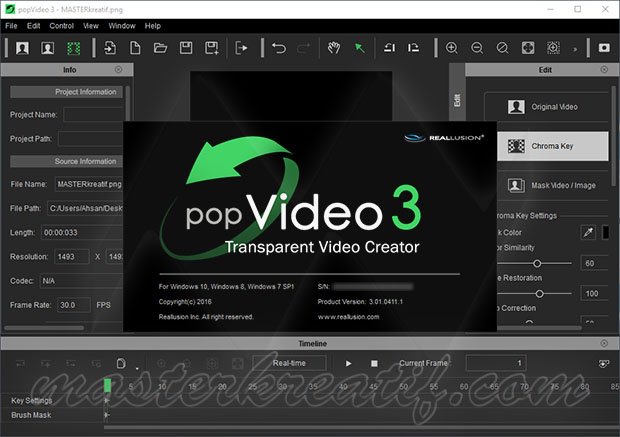Screen dimensions: 620x437
Task: Click the black key color swatch
Action: tap(605, 232)
